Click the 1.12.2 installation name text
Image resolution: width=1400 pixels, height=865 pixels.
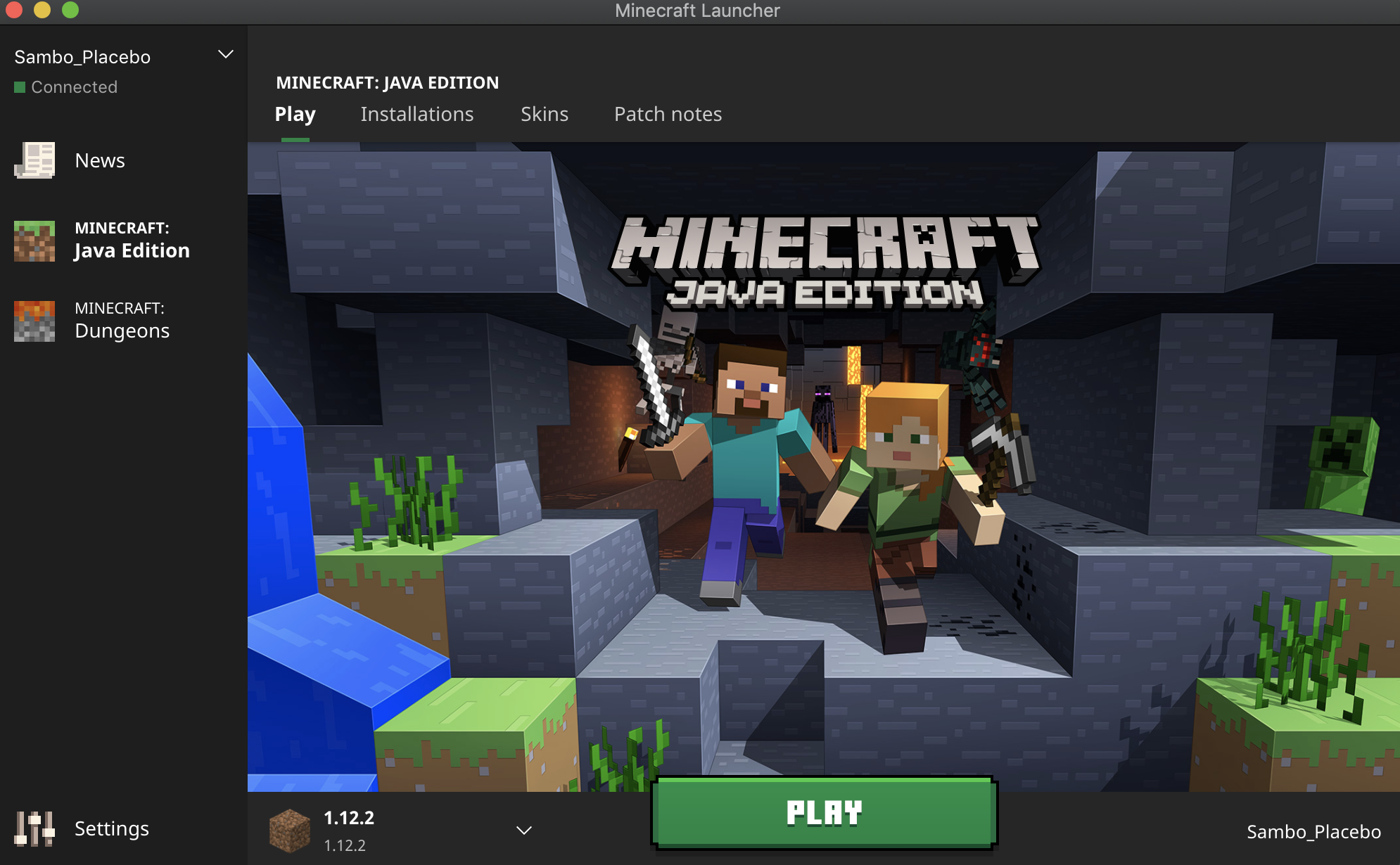coord(349,818)
